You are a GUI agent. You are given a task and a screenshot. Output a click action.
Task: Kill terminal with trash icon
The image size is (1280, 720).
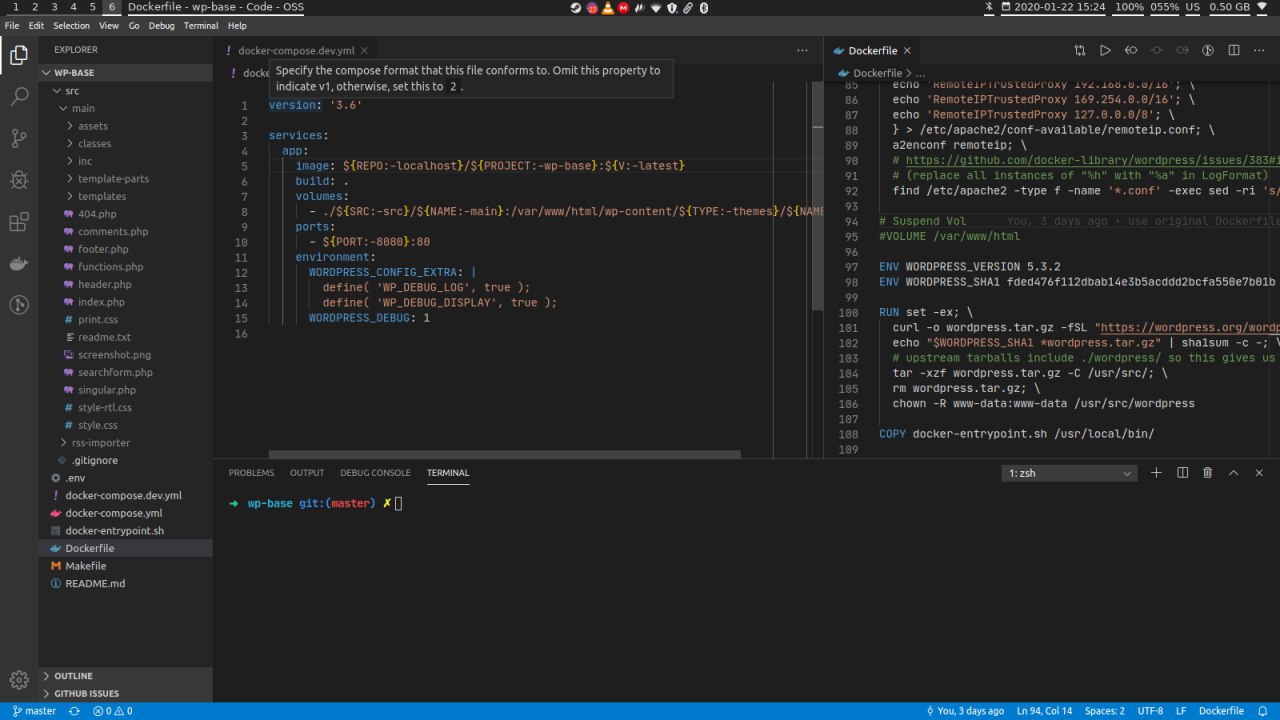[x=1207, y=473]
